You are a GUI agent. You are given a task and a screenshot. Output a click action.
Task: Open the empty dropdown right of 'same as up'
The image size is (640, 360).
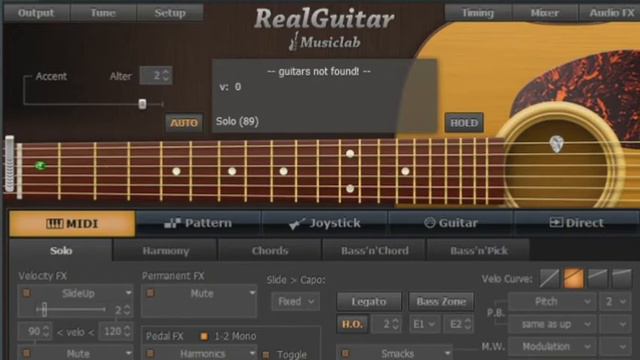[615, 324]
